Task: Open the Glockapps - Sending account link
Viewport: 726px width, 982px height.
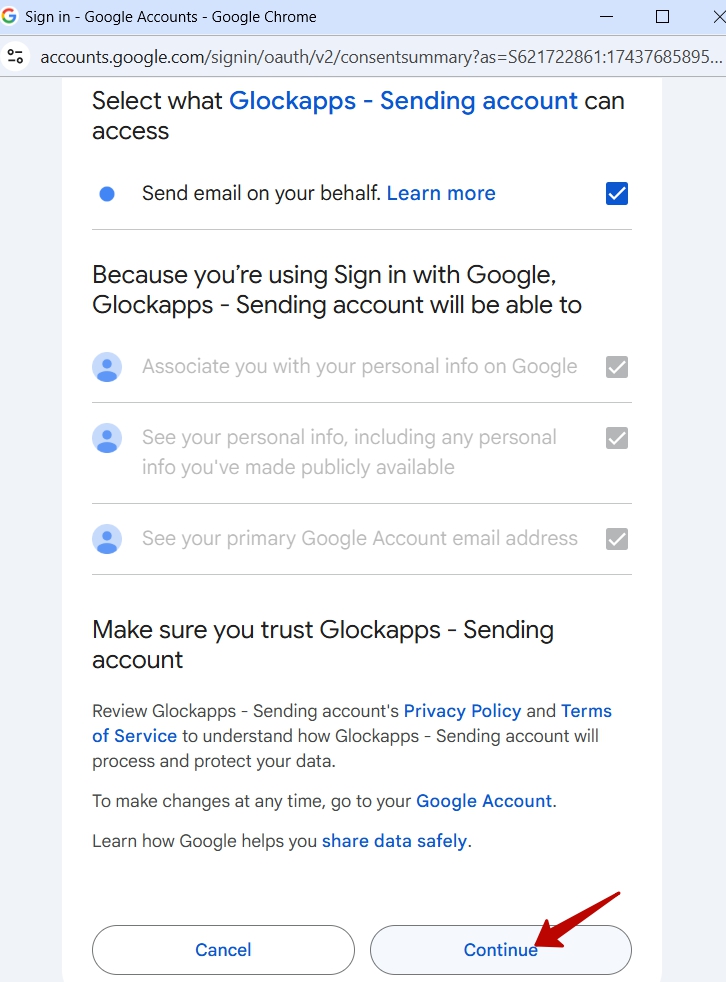Action: (403, 101)
